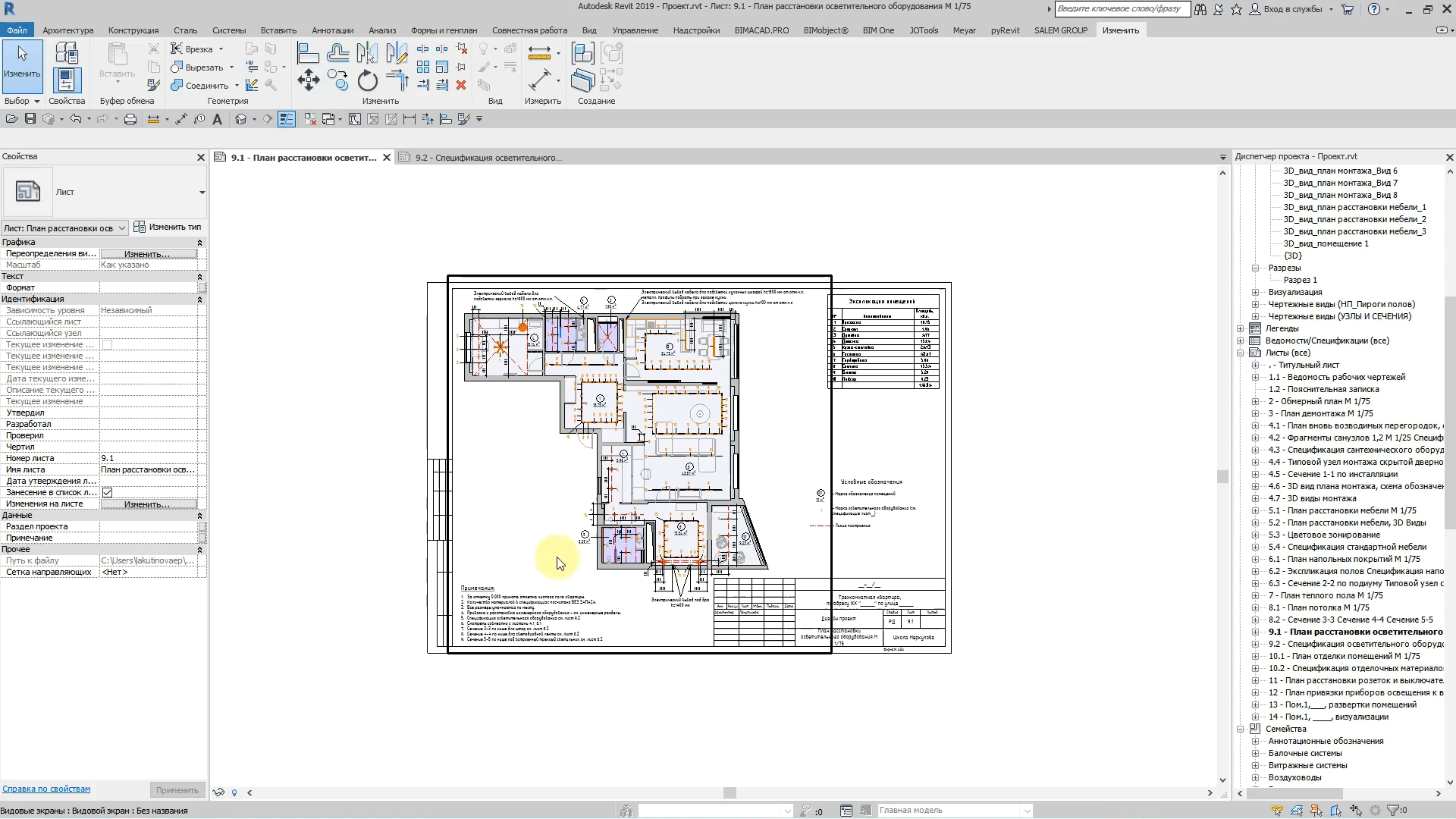Expand the 'Легенды' tree node
The image size is (1456, 819).
pyautogui.click(x=1241, y=328)
